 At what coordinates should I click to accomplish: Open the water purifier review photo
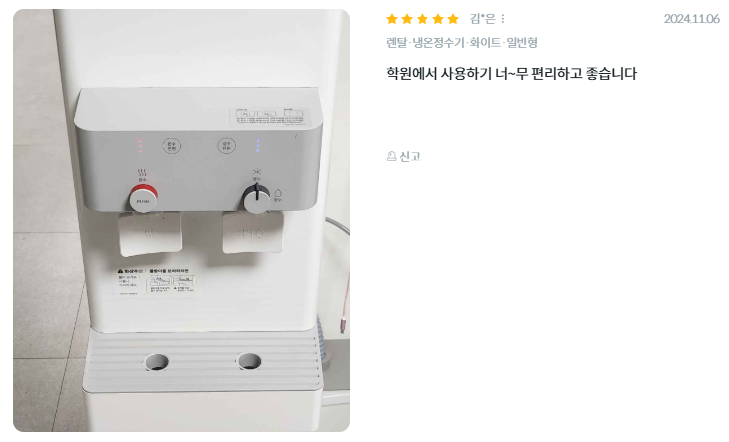click(x=181, y=220)
